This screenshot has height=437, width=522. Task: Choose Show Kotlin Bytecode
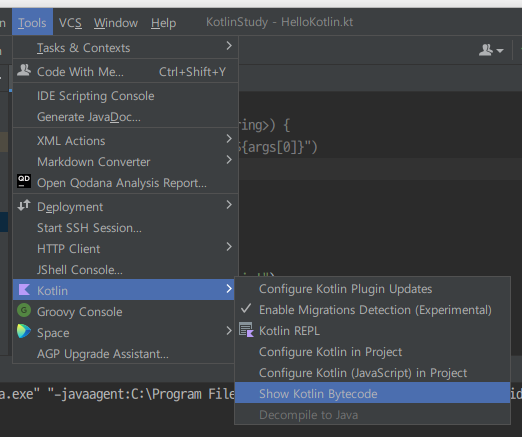pyautogui.click(x=372, y=394)
